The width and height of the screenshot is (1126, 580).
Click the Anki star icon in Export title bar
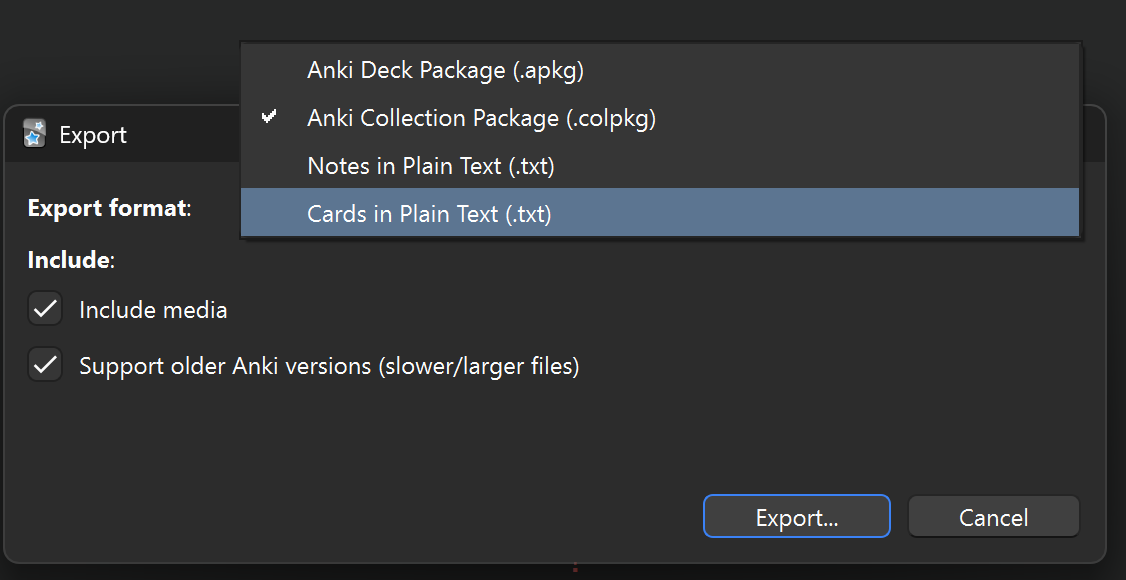[35, 133]
